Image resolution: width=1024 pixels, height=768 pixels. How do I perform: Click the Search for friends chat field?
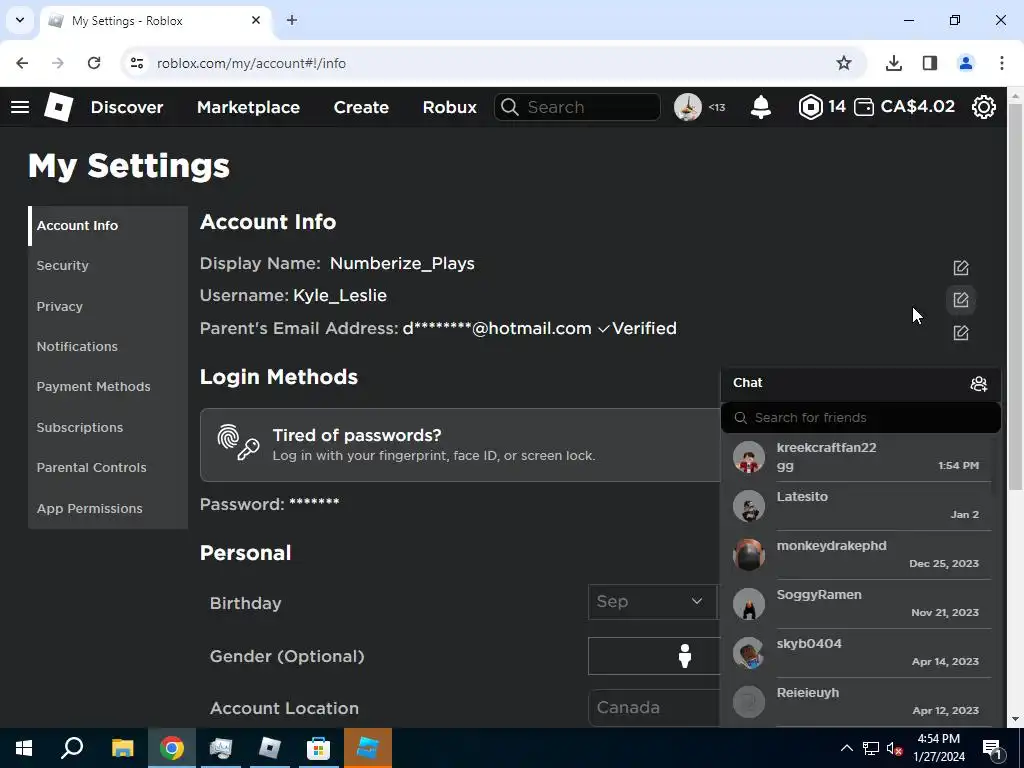[861, 418]
